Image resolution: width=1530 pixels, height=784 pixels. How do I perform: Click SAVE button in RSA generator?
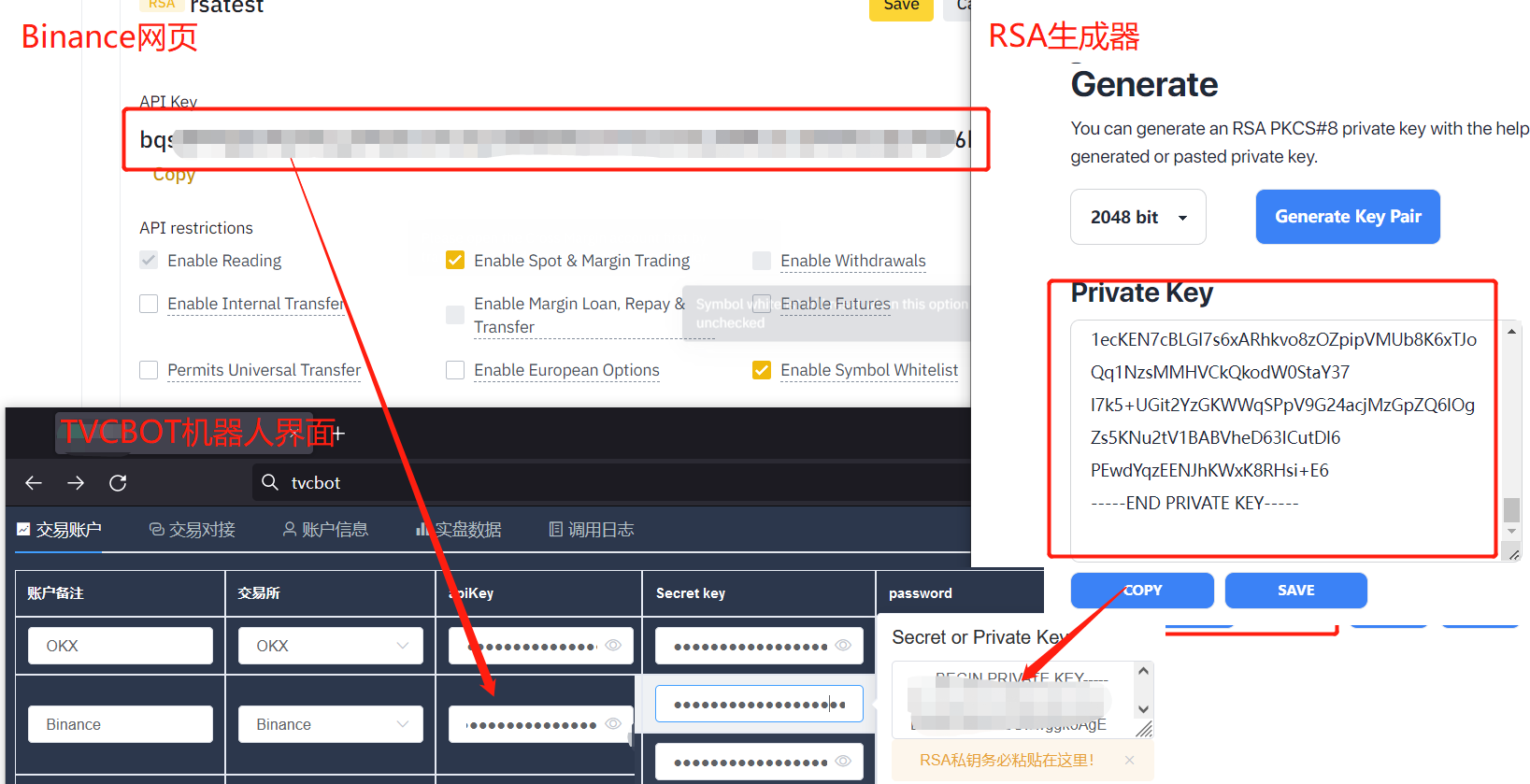tap(1295, 591)
